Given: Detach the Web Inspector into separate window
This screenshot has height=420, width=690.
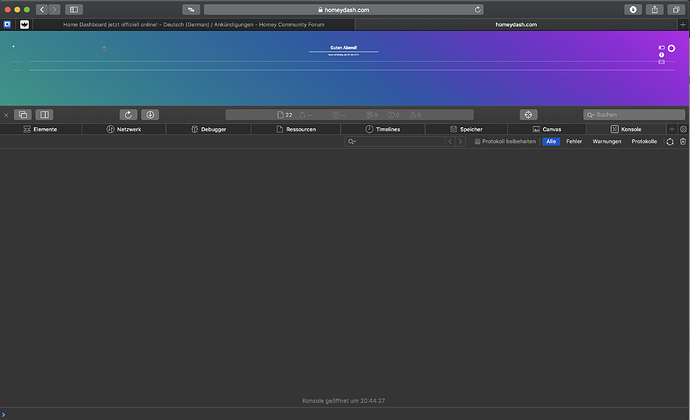Looking at the screenshot, I should [23, 114].
